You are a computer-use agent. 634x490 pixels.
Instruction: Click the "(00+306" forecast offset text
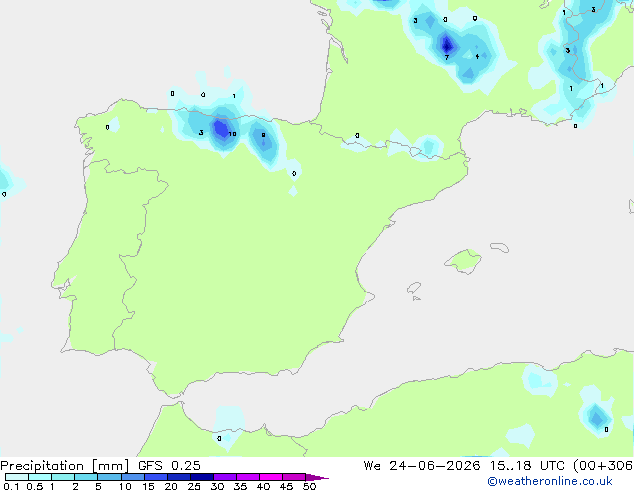pyautogui.click(x=603, y=466)
